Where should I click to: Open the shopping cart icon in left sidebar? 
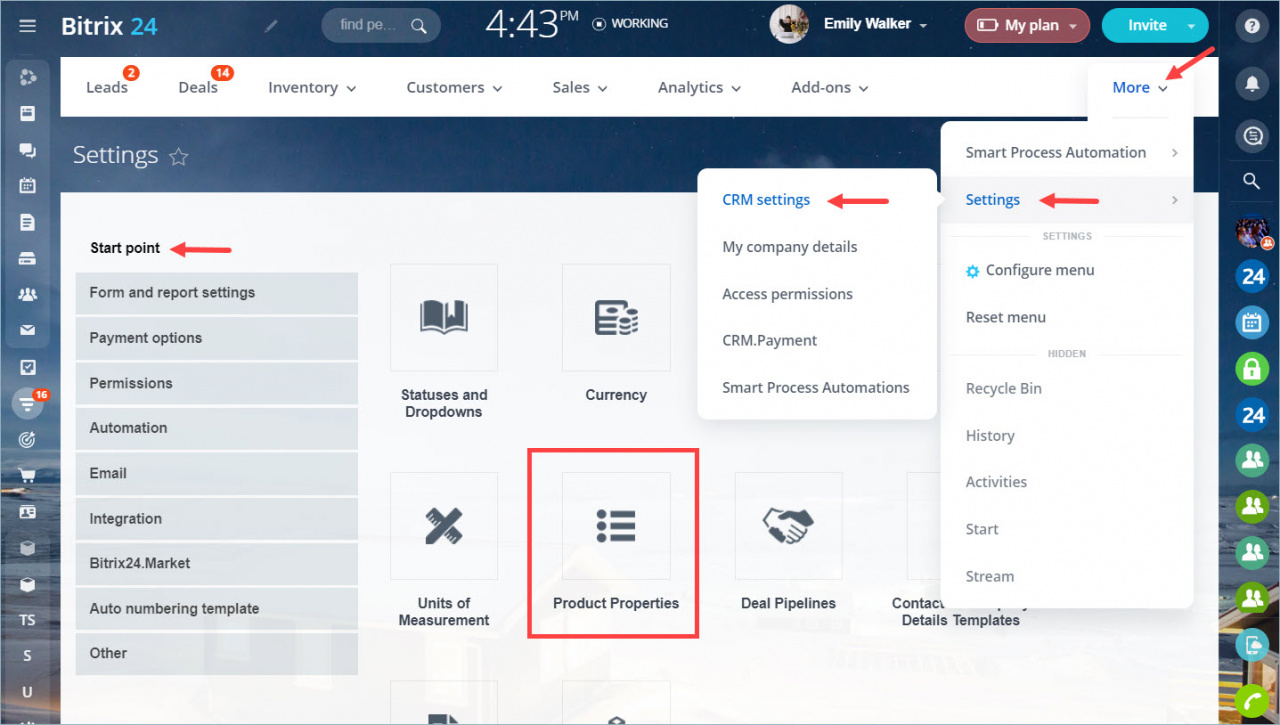[28, 476]
